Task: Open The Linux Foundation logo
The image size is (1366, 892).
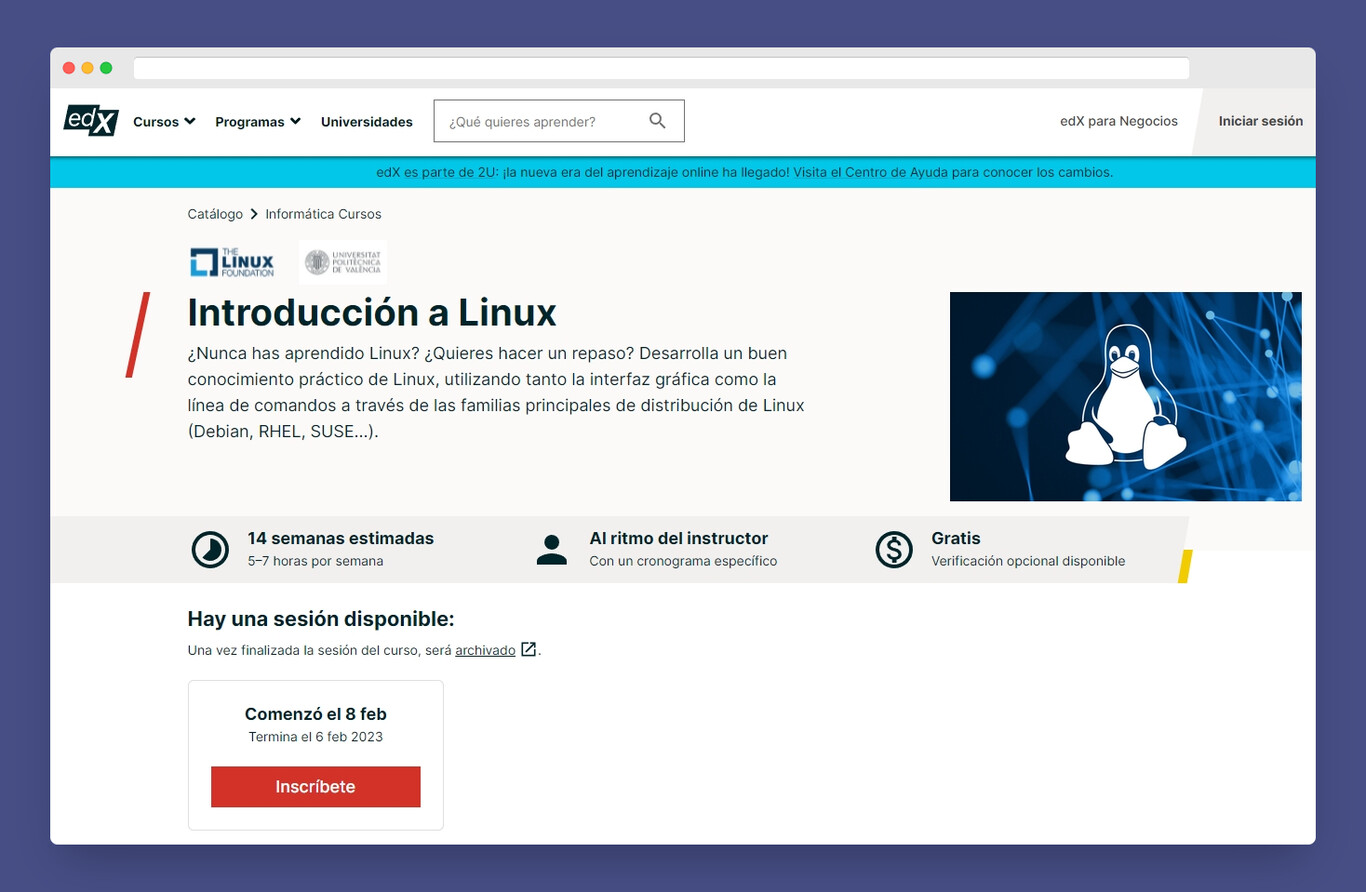Action: (230, 261)
